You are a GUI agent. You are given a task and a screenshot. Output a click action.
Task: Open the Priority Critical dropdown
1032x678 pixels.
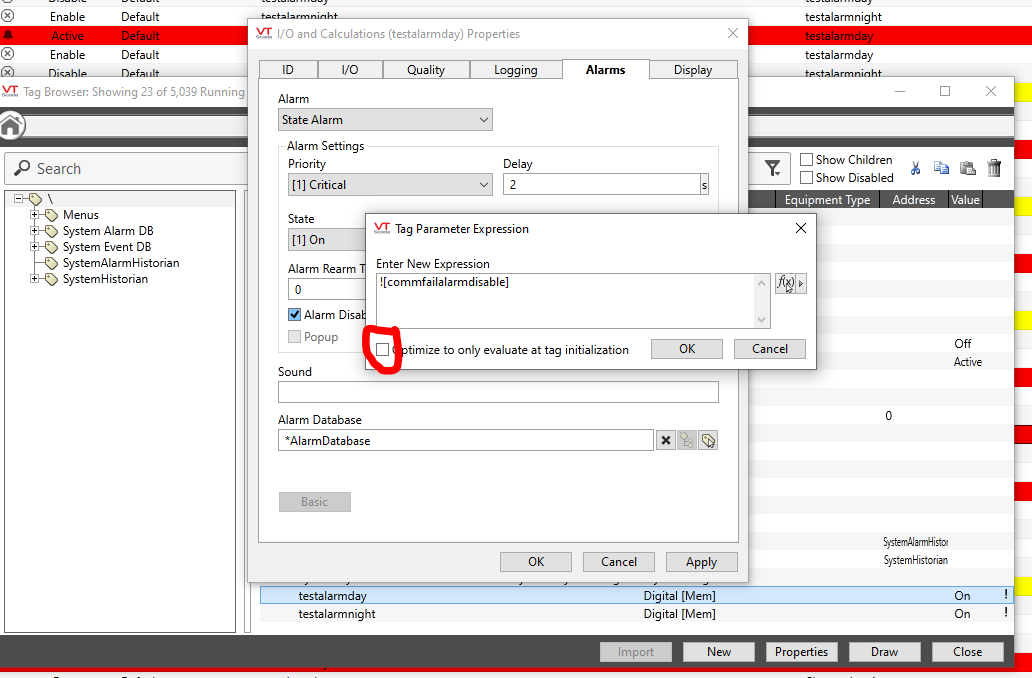[x=389, y=185]
